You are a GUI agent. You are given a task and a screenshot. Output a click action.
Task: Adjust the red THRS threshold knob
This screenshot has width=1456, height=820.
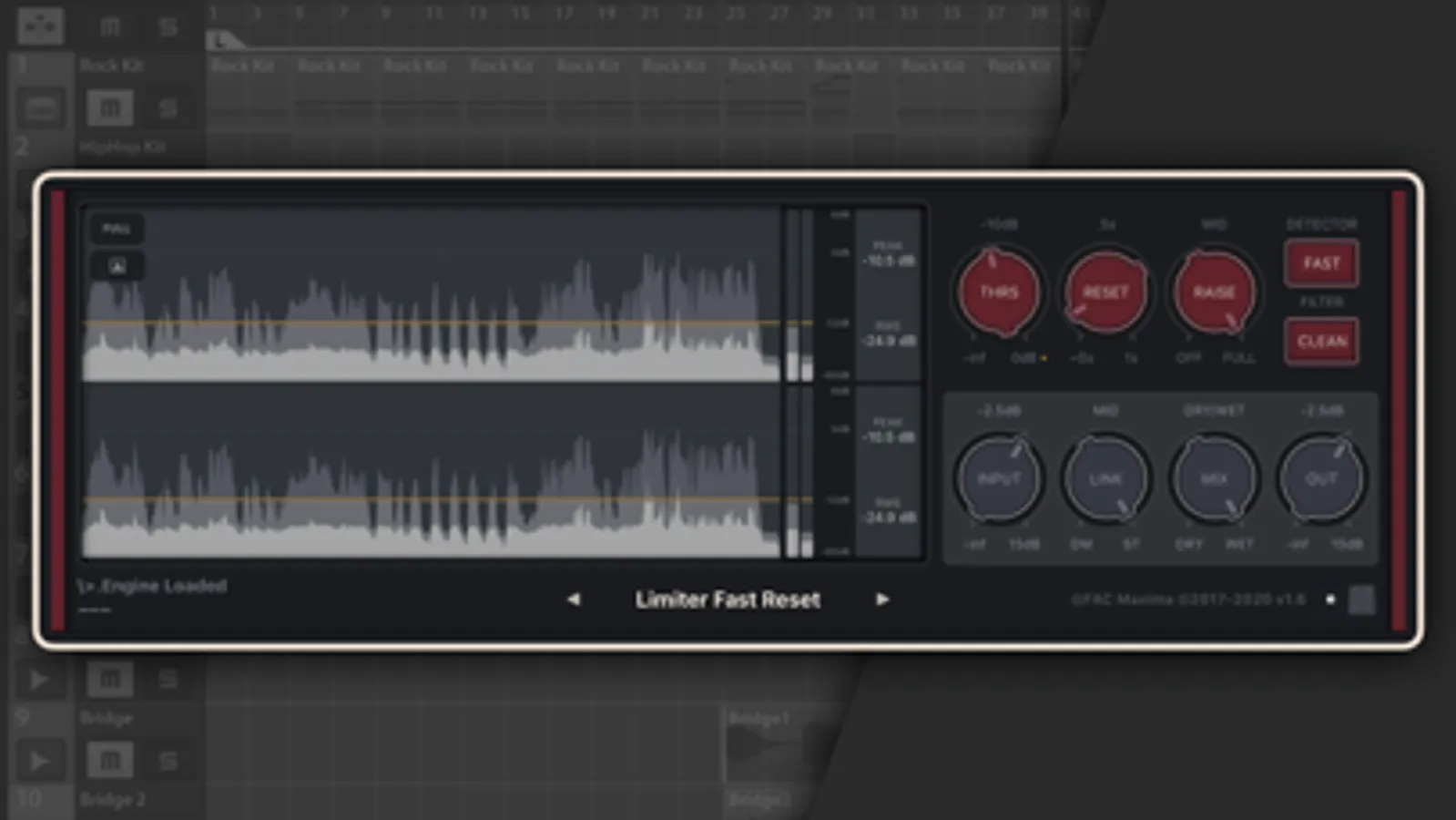(999, 292)
